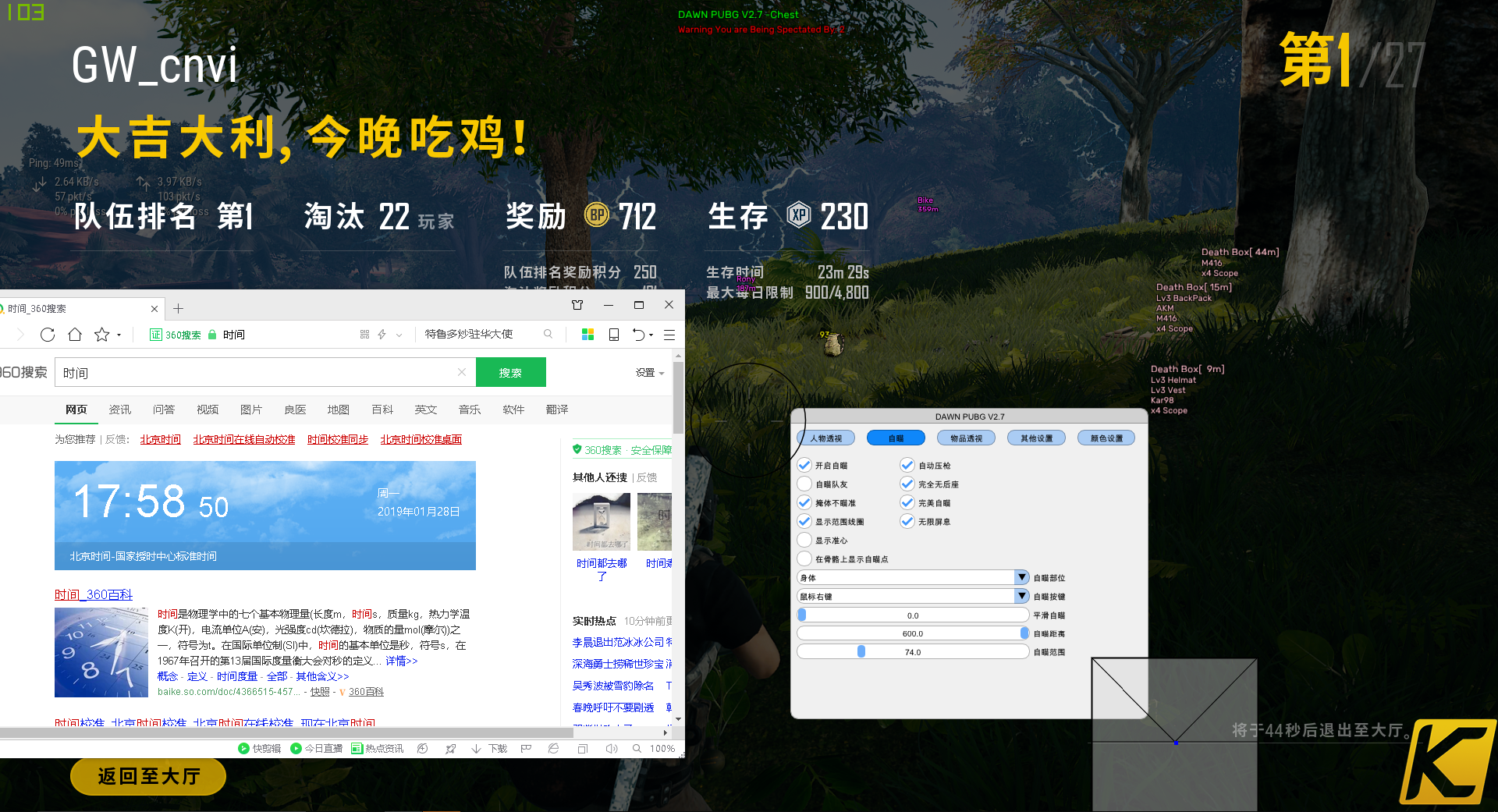Toggle the 自动压枪 checkbox

[x=907, y=465]
